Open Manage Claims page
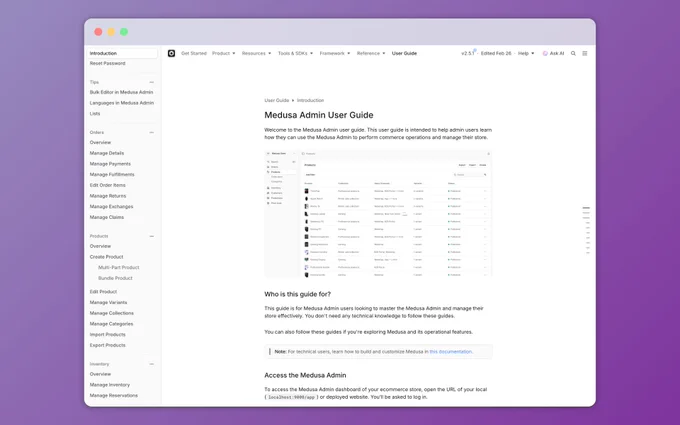 point(107,217)
